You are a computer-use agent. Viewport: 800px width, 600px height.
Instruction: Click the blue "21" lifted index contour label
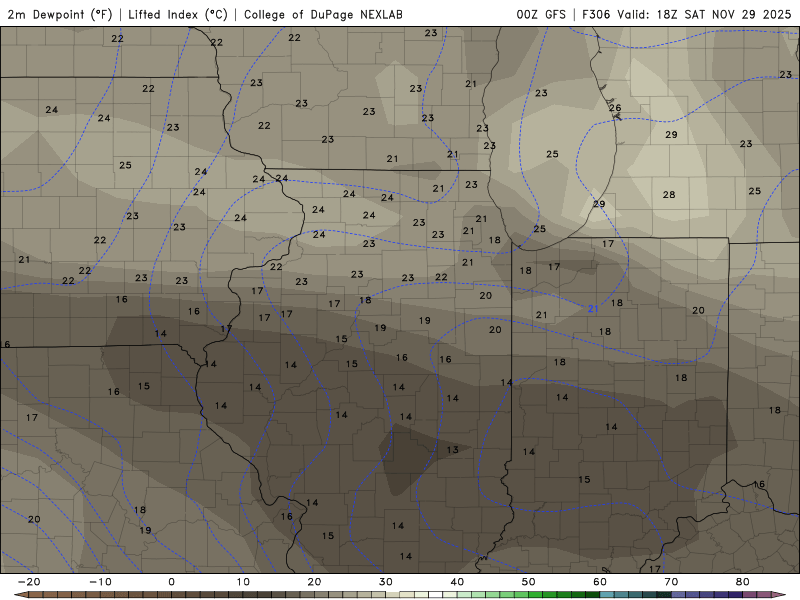click(592, 309)
